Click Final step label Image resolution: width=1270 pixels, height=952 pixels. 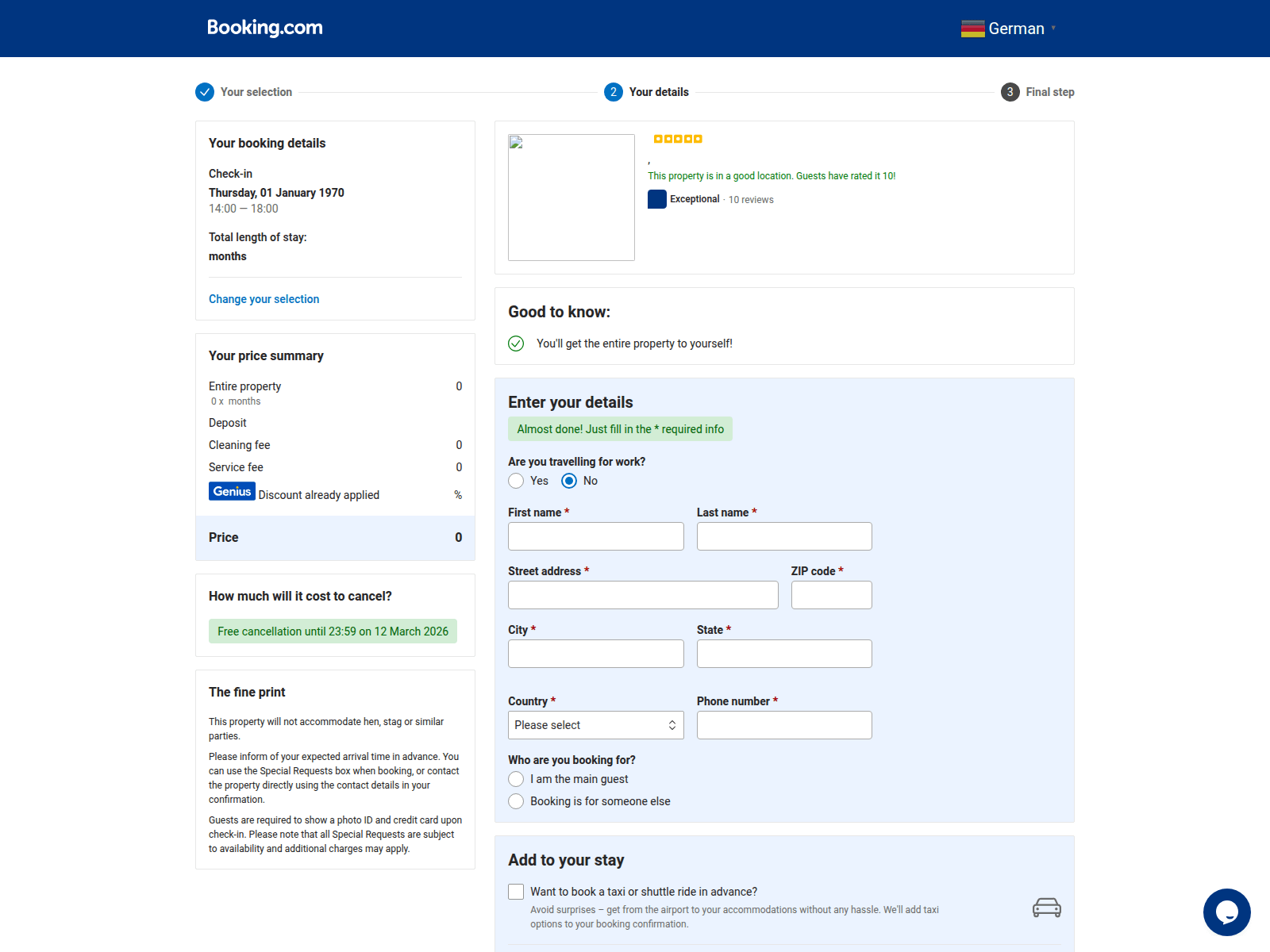click(x=1050, y=92)
